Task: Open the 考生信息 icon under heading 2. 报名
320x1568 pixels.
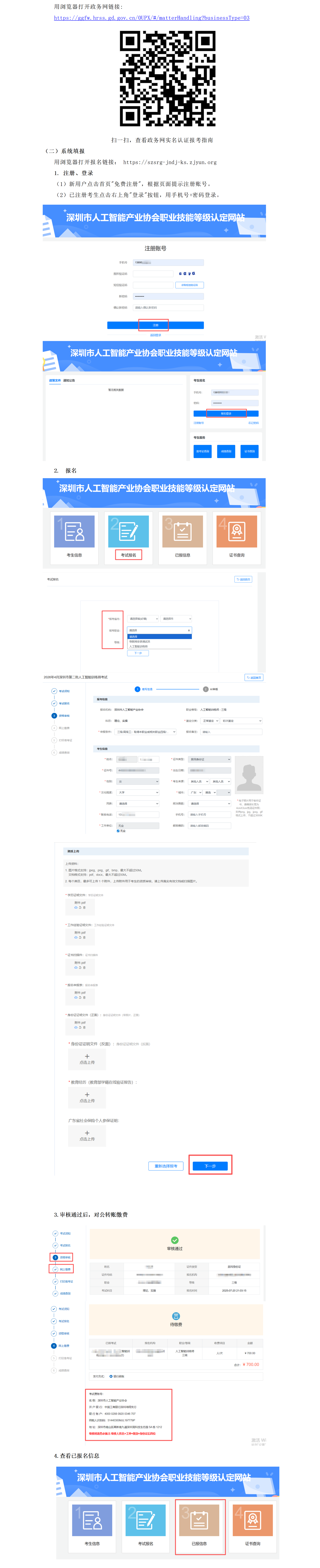Action: tap(74, 531)
